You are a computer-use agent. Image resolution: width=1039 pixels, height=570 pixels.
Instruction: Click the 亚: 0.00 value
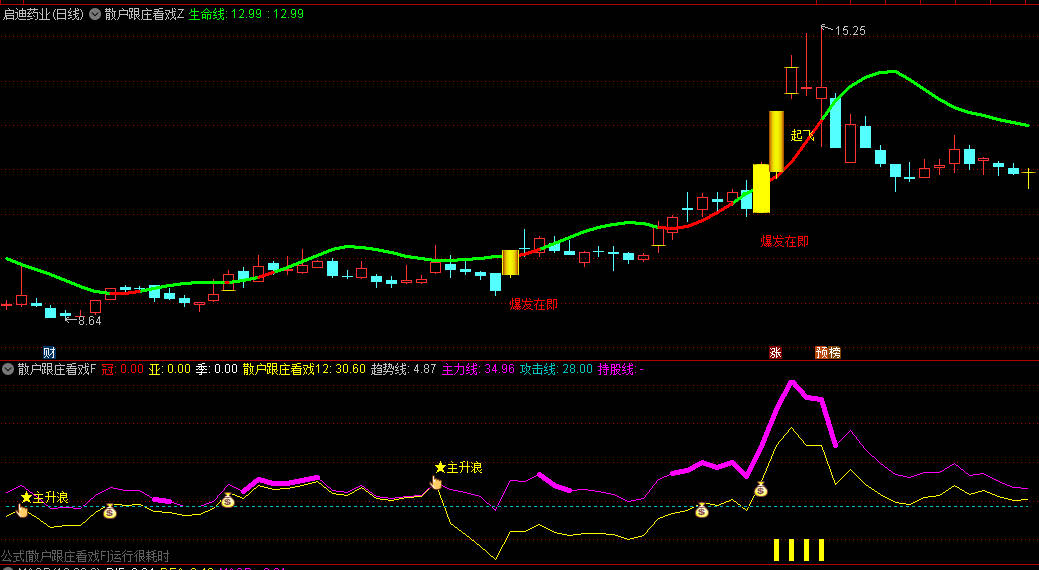pyautogui.click(x=170, y=369)
